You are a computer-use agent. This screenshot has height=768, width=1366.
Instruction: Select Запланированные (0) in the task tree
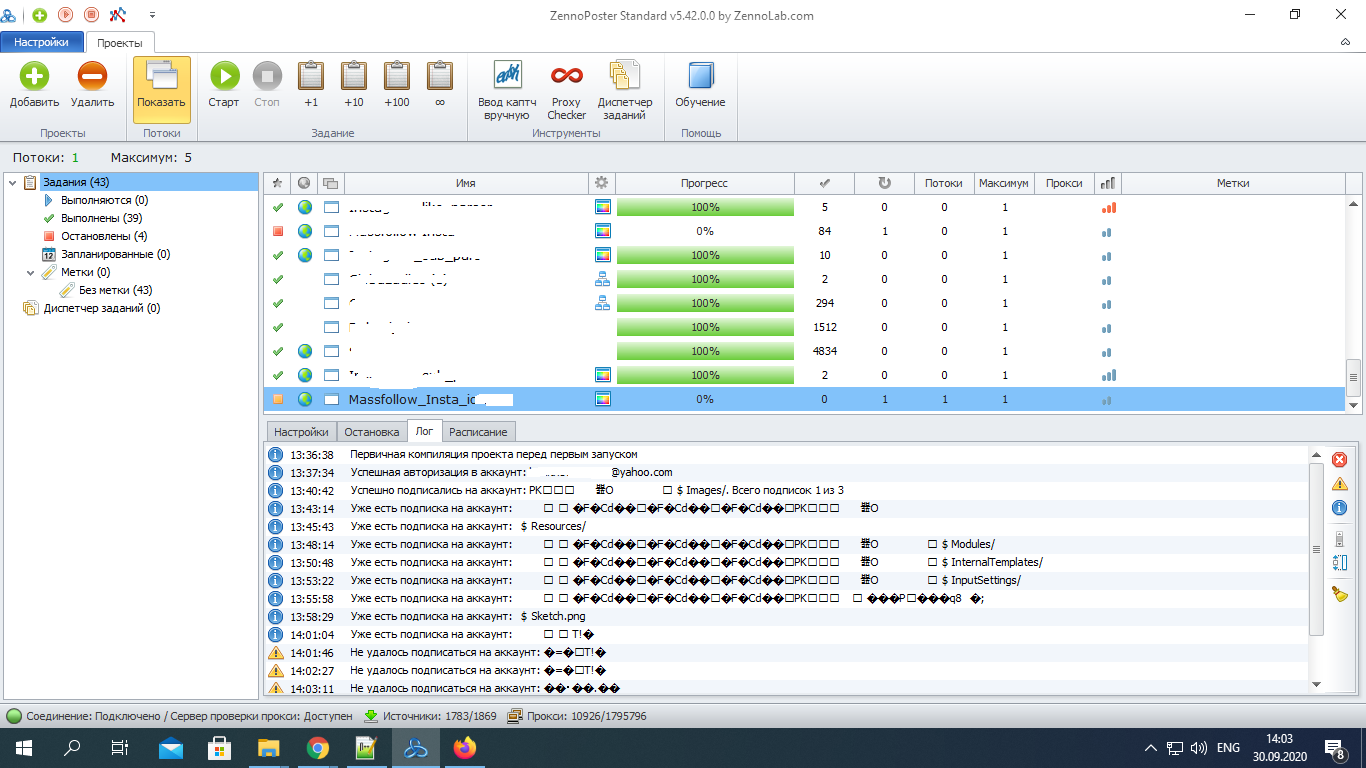[115, 254]
